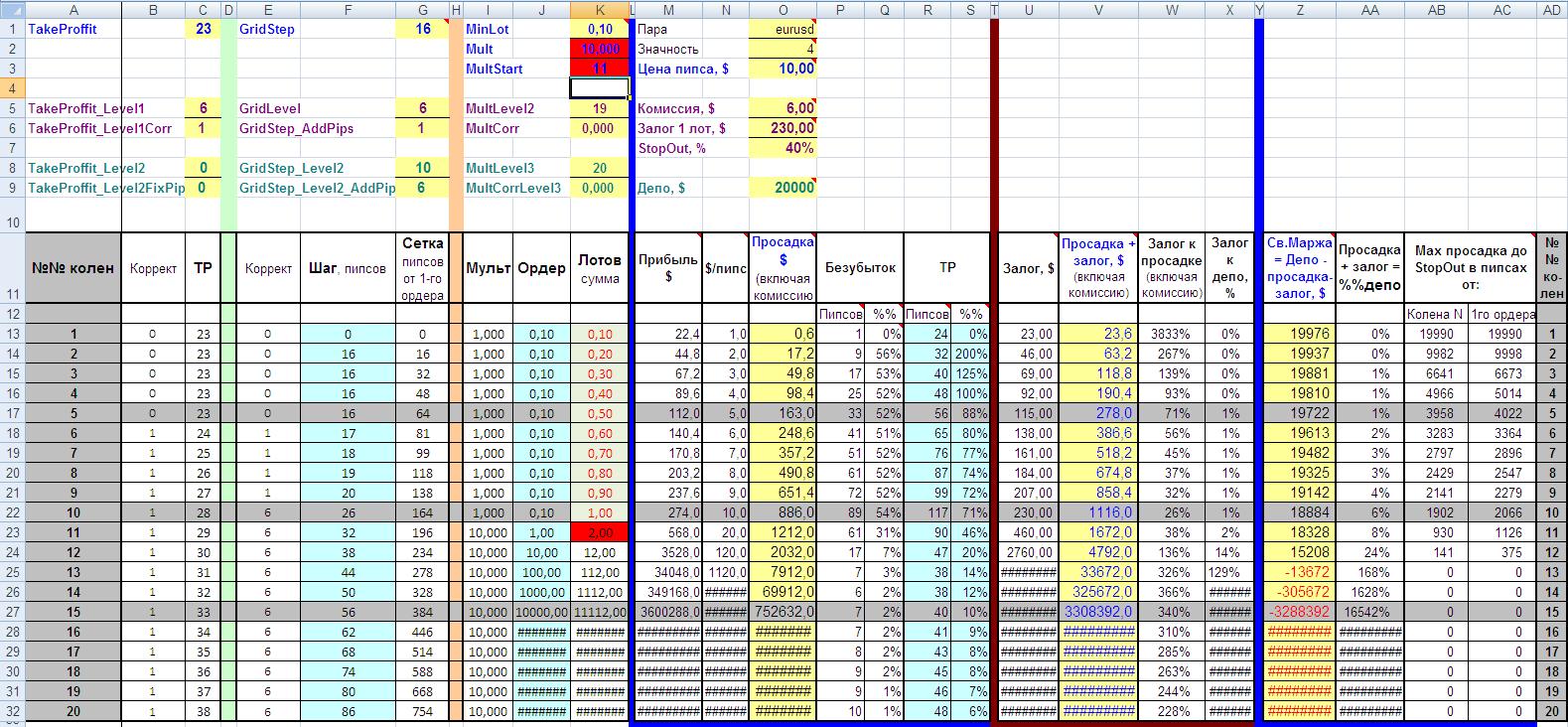
Task: Select column header V
Action: [x=1097, y=9]
